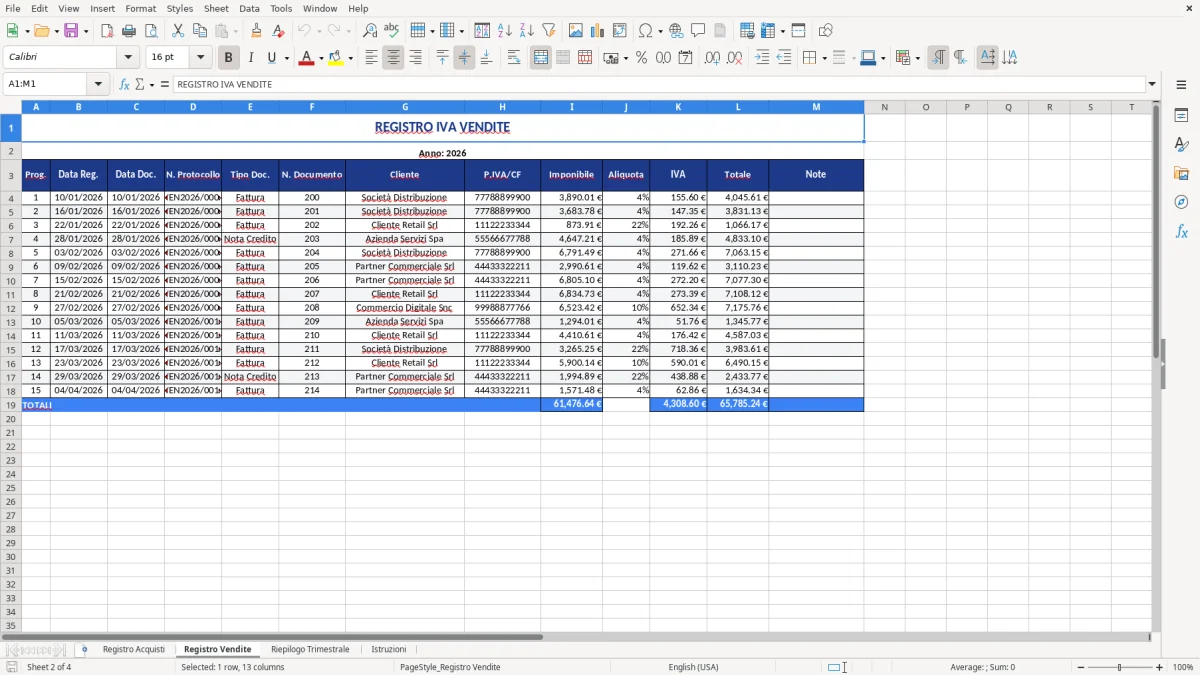1200x675 pixels.
Task: Insert a chart into the sheet
Action: pos(597,29)
